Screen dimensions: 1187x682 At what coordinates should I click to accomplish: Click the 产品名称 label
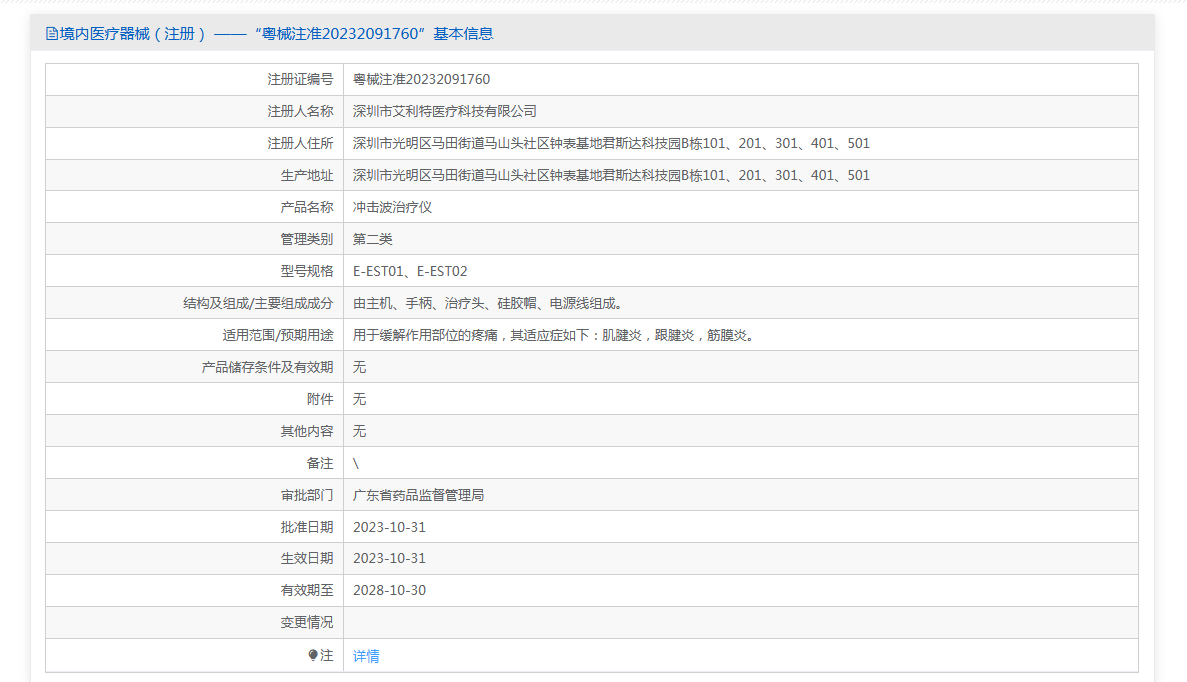307,207
